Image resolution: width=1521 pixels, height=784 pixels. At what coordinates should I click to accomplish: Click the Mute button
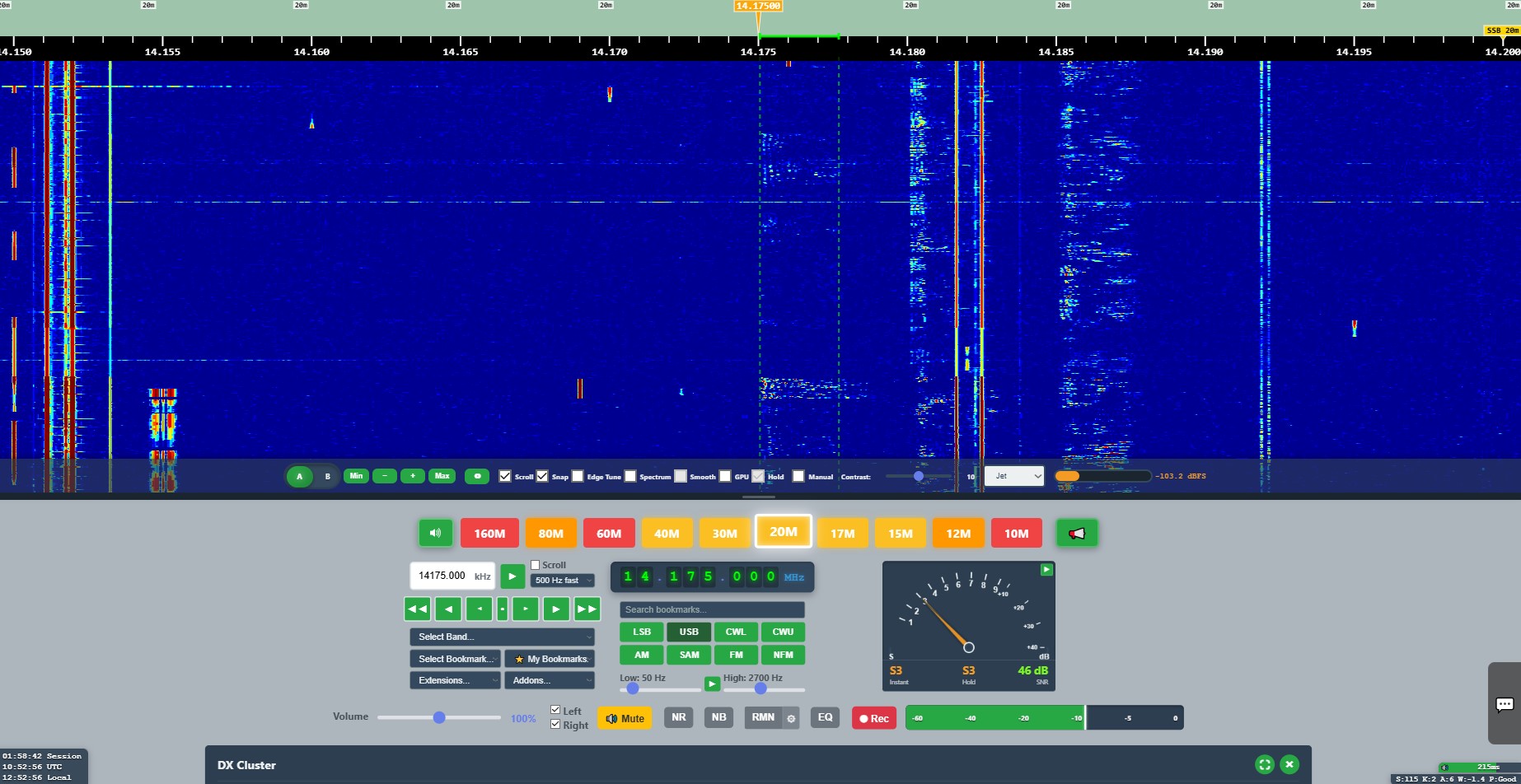[625, 718]
